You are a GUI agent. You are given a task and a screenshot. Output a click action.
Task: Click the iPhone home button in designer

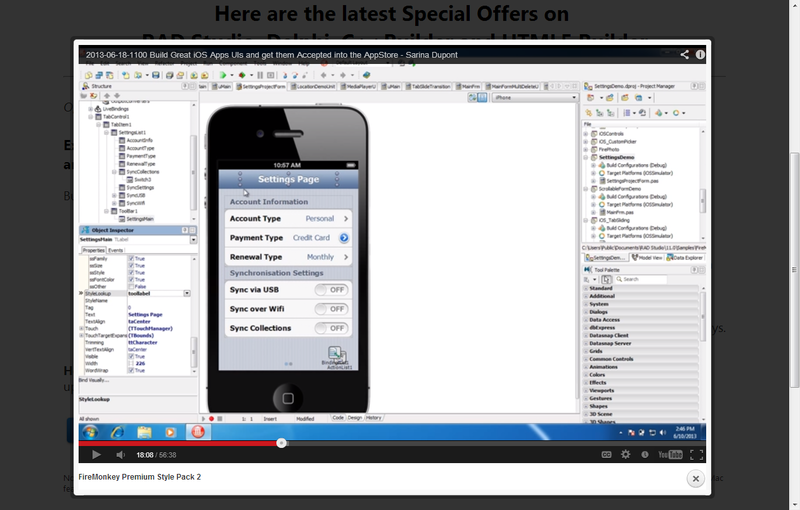point(288,398)
